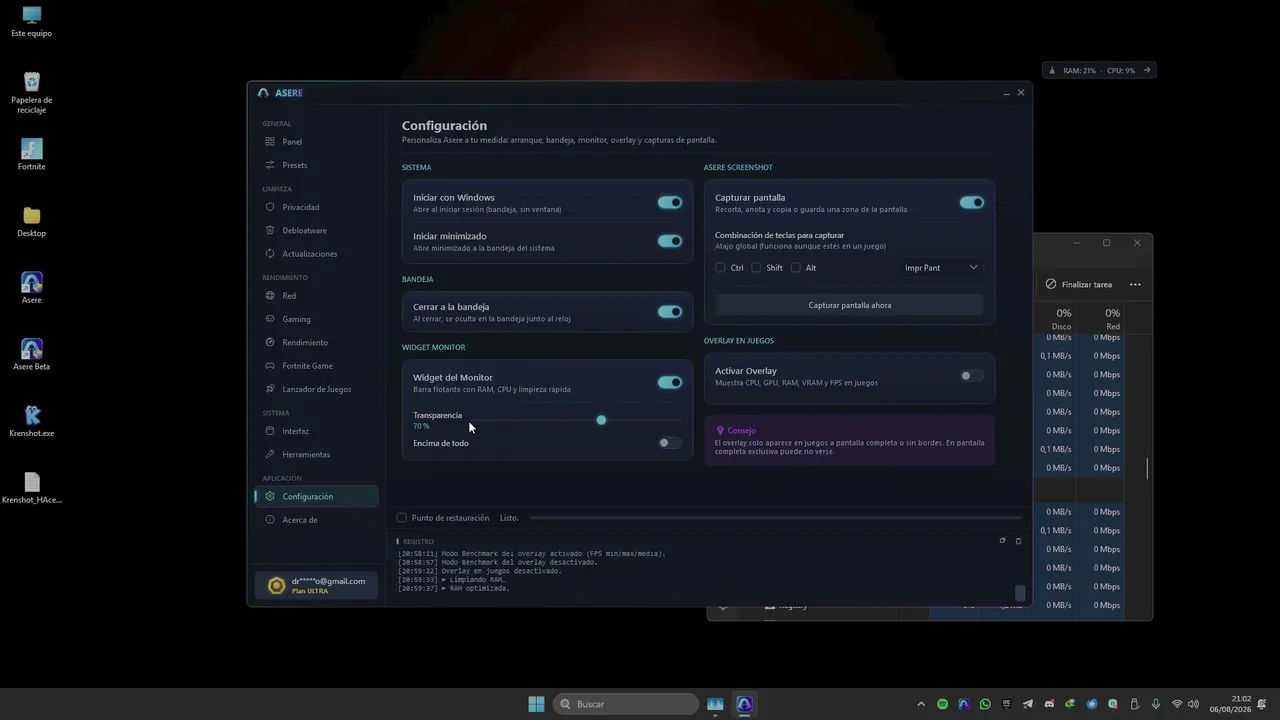Select the Krenshot.exe desktop icon
The width and height of the screenshot is (1280, 720).
coord(32,421)
